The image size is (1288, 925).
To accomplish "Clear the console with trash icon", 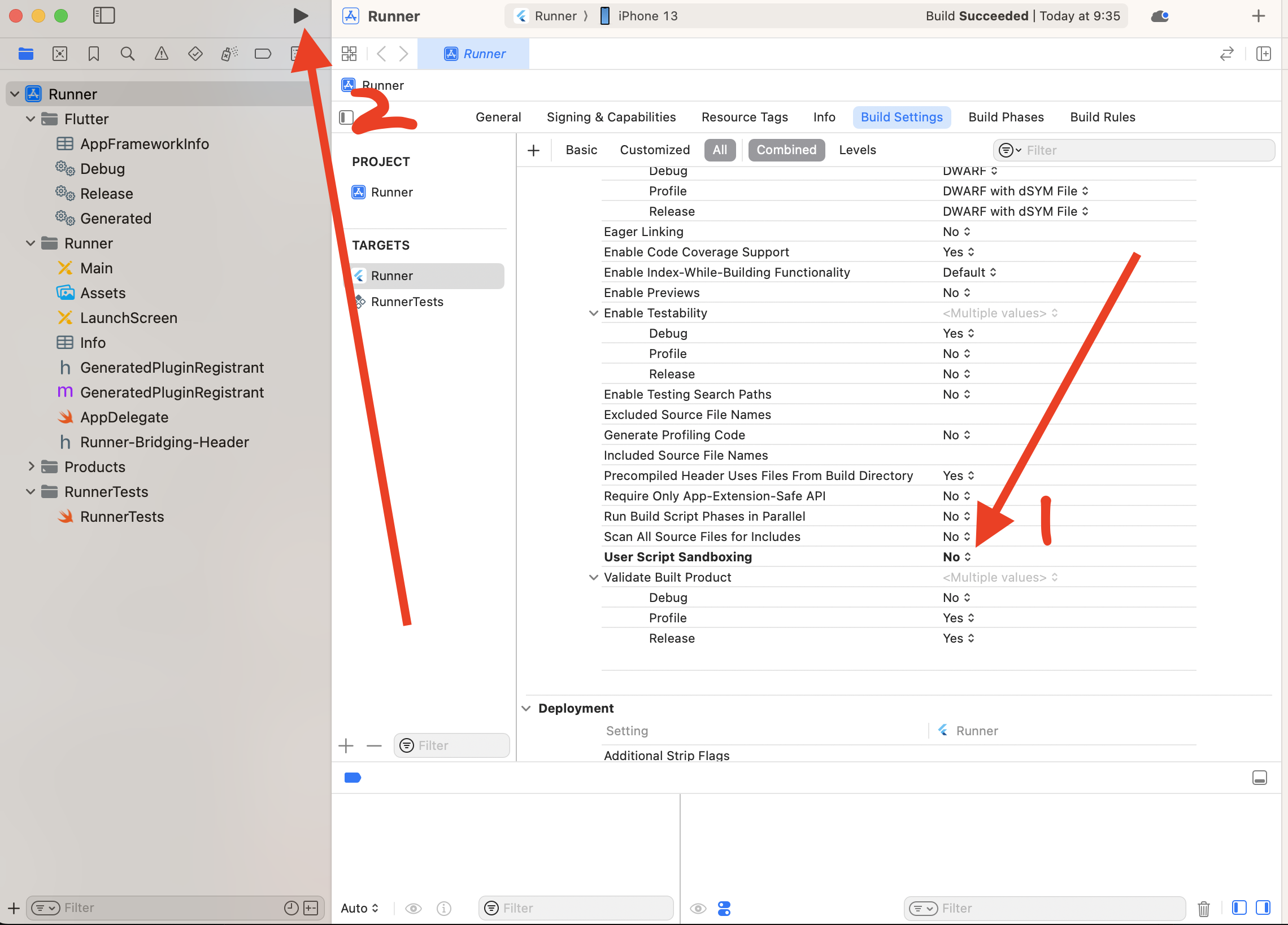I will click(x=1203, y=909).
